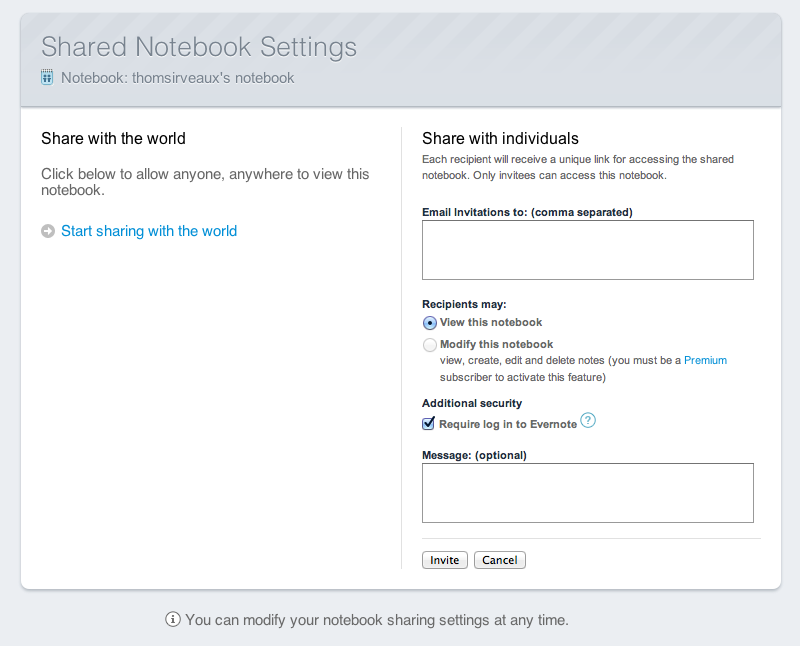Focus the optional Message text box
The width and height of the screenshot is (800, 646).
pos(588,493)
